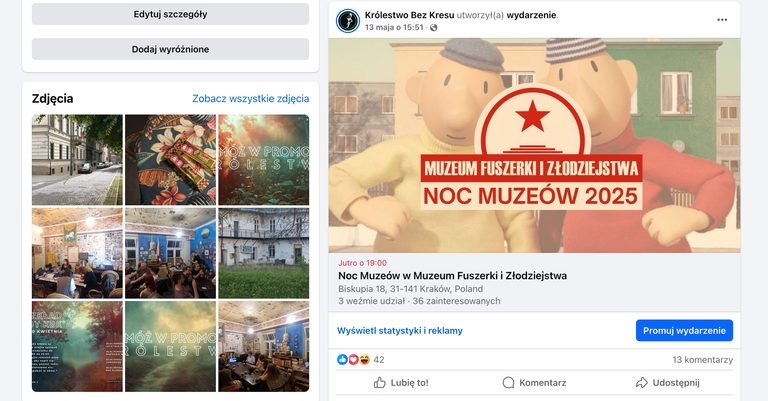Open the floral fabric photo thumbnail
The image size is (768, 401).
[x=170, y=160]
